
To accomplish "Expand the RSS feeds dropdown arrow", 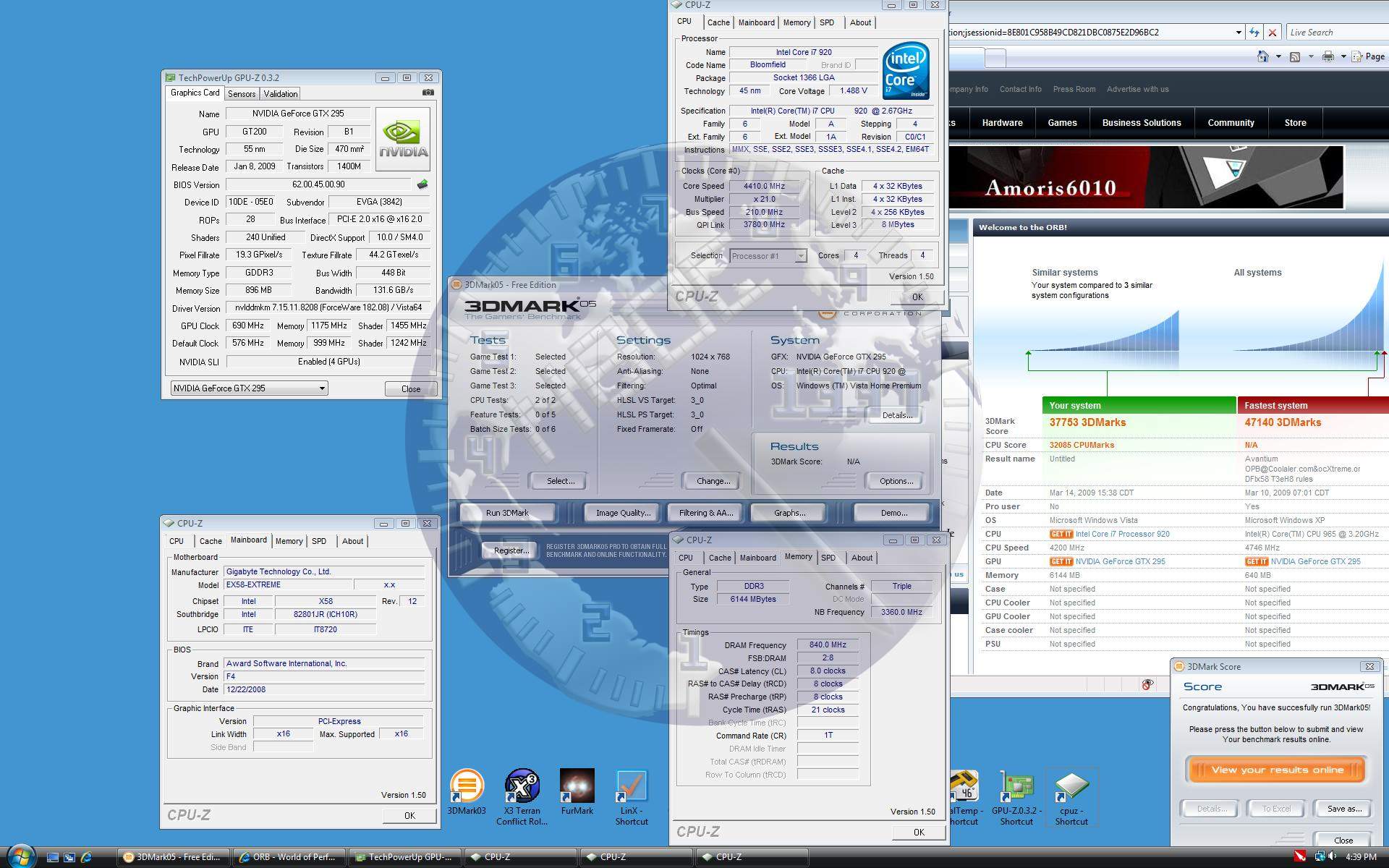I will tap(1310, 56).
